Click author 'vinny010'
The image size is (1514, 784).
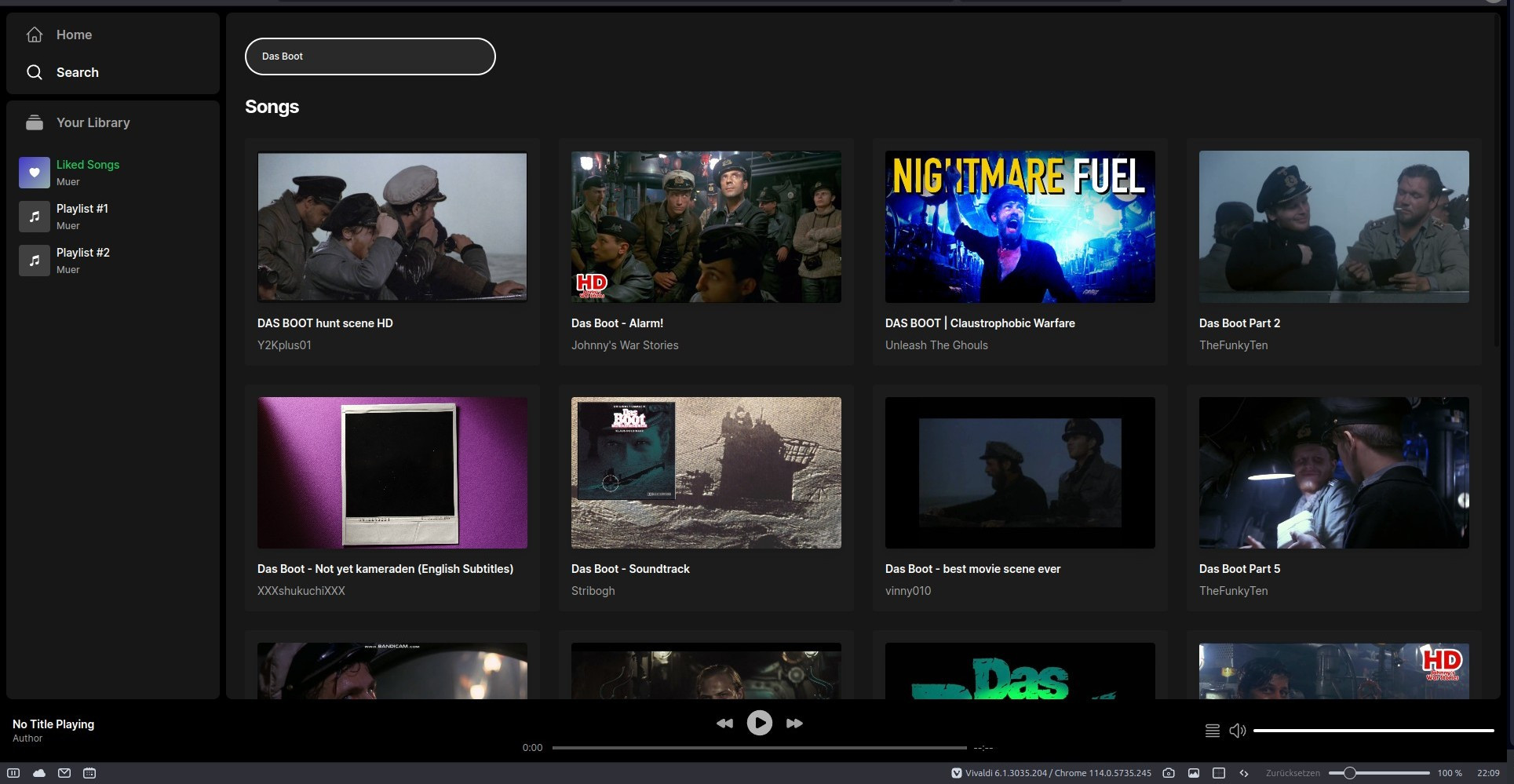908,591
